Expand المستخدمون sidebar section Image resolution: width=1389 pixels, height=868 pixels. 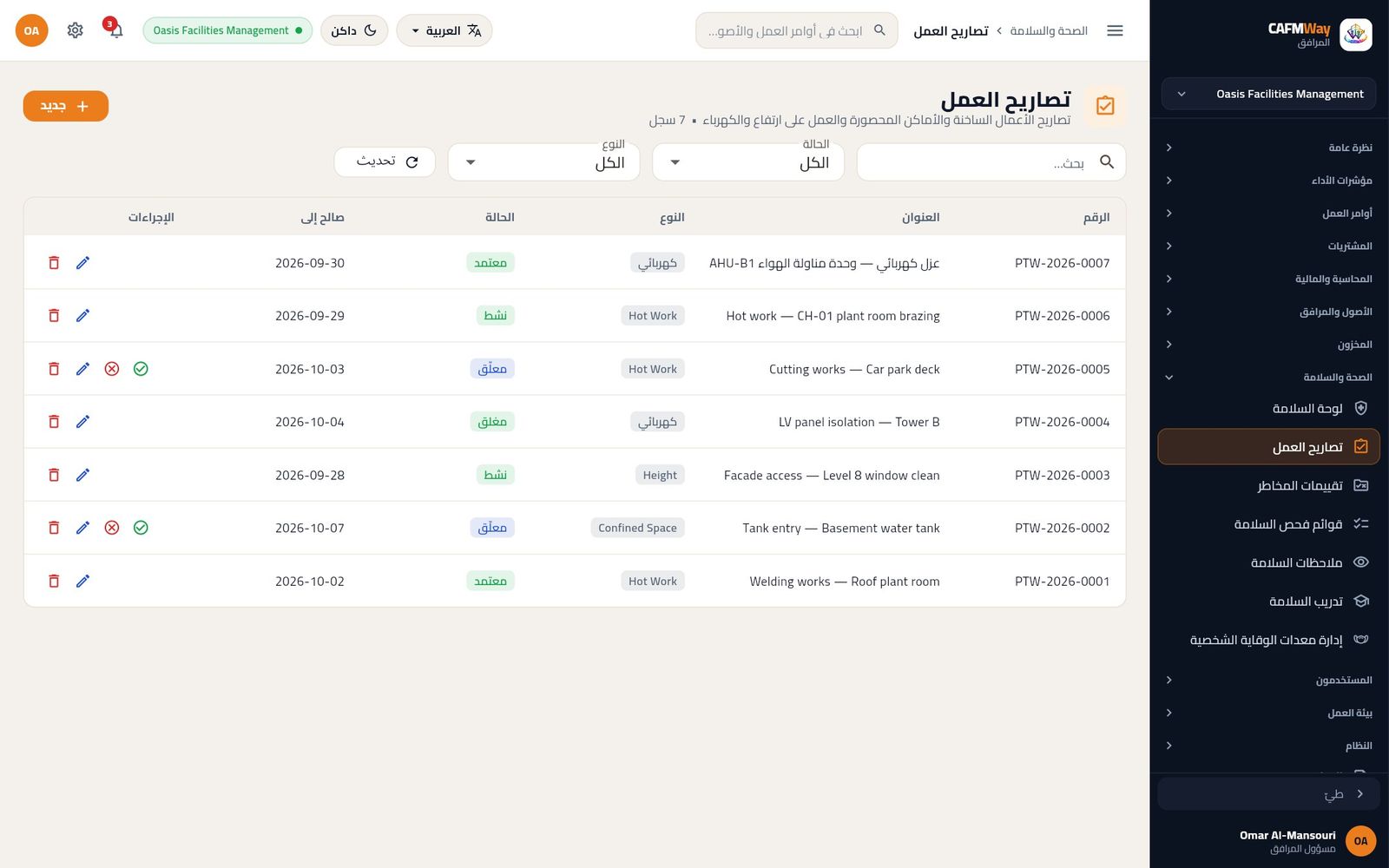(x=1269, y=681)
